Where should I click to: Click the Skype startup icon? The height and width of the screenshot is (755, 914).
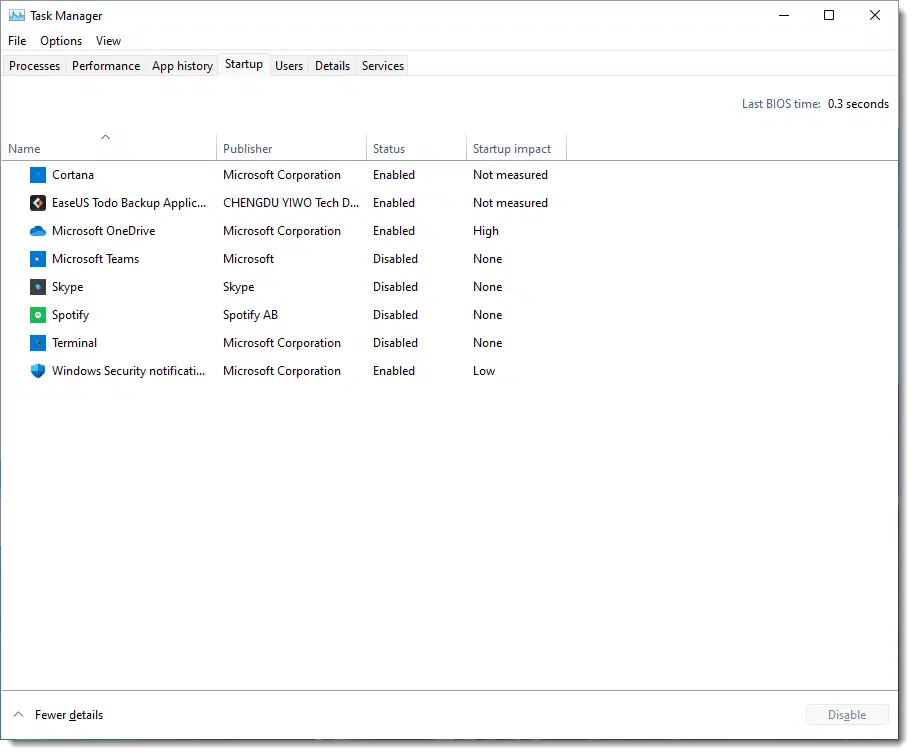pos(38,287)
